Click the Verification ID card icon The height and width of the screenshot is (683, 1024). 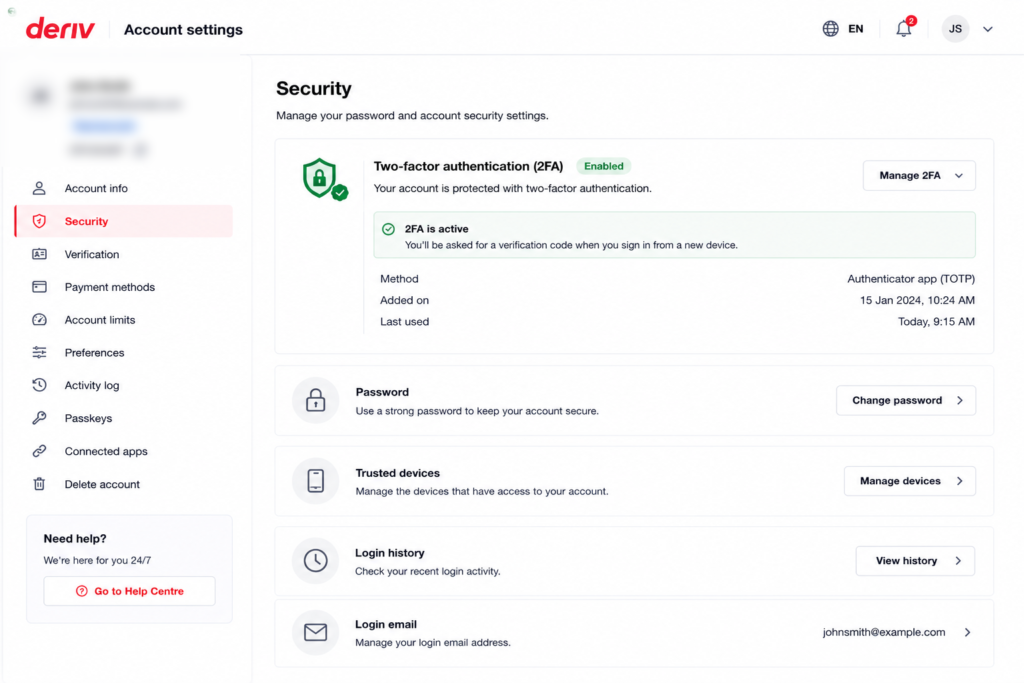click(39, 254)
